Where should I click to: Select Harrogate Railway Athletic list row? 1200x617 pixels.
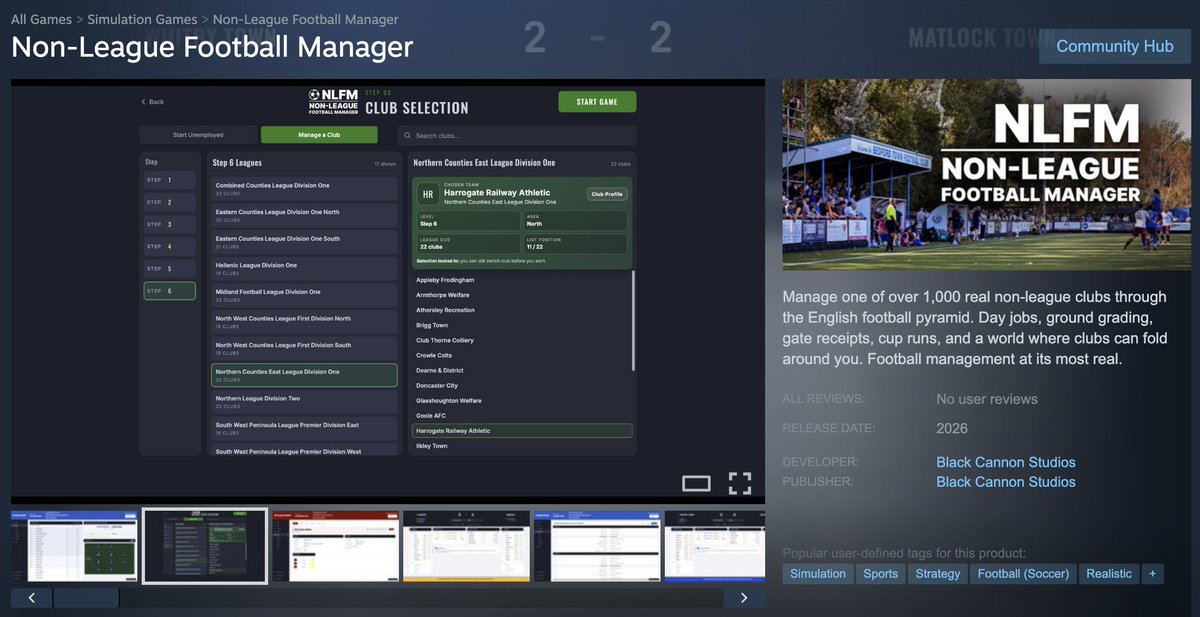[522, 431]
